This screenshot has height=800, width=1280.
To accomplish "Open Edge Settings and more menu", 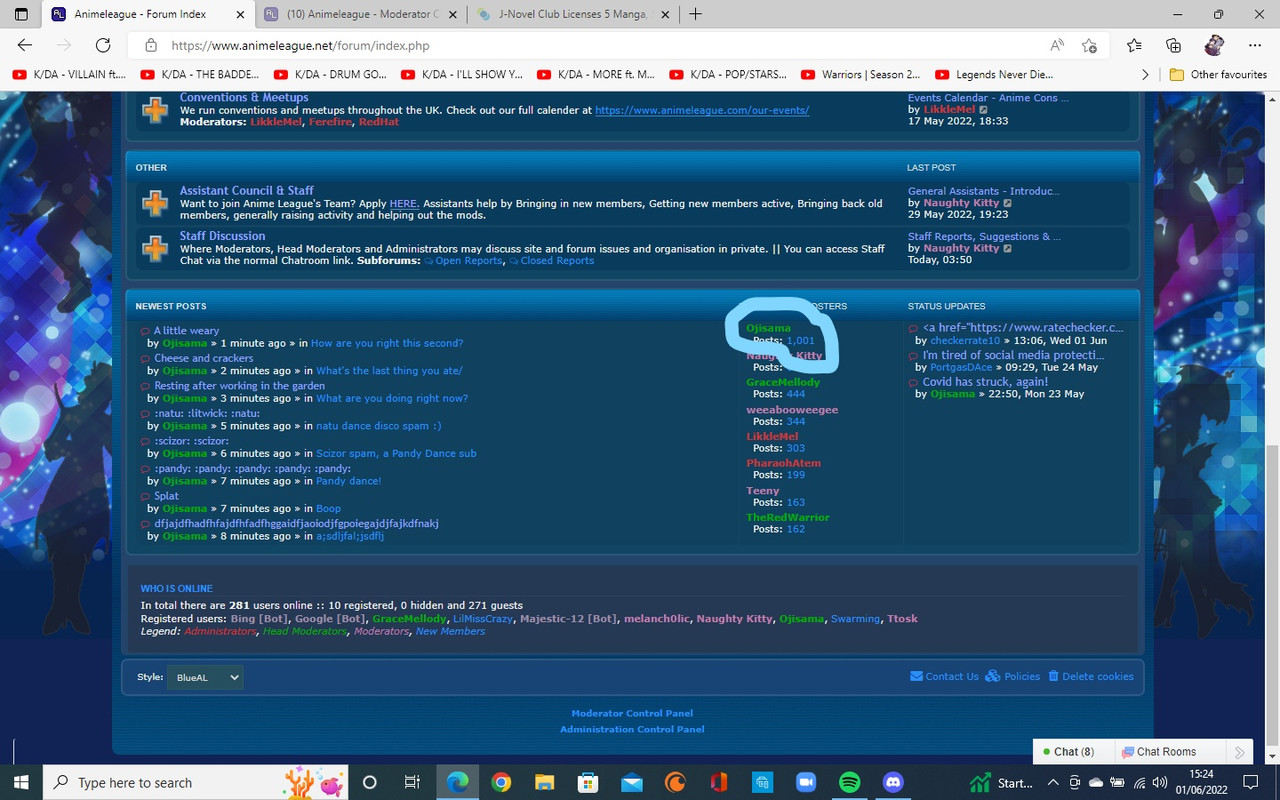I will [x=1255, y=45].
